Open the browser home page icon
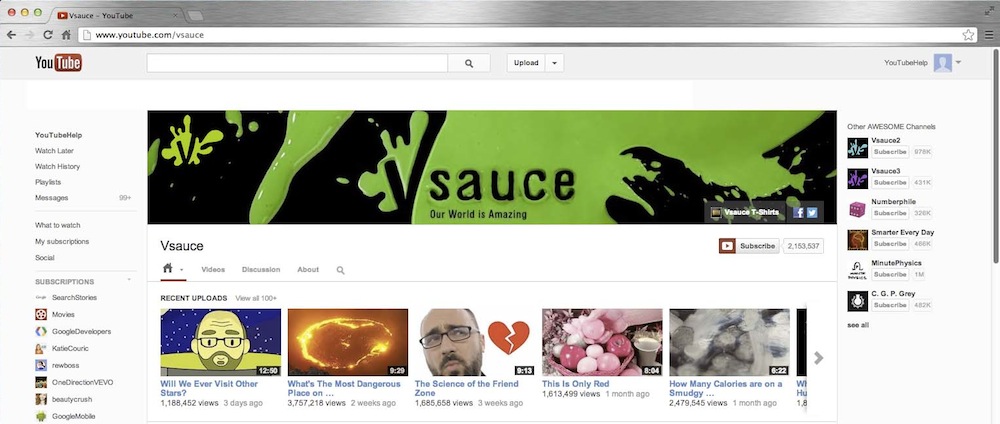 (x=66, y=35)
